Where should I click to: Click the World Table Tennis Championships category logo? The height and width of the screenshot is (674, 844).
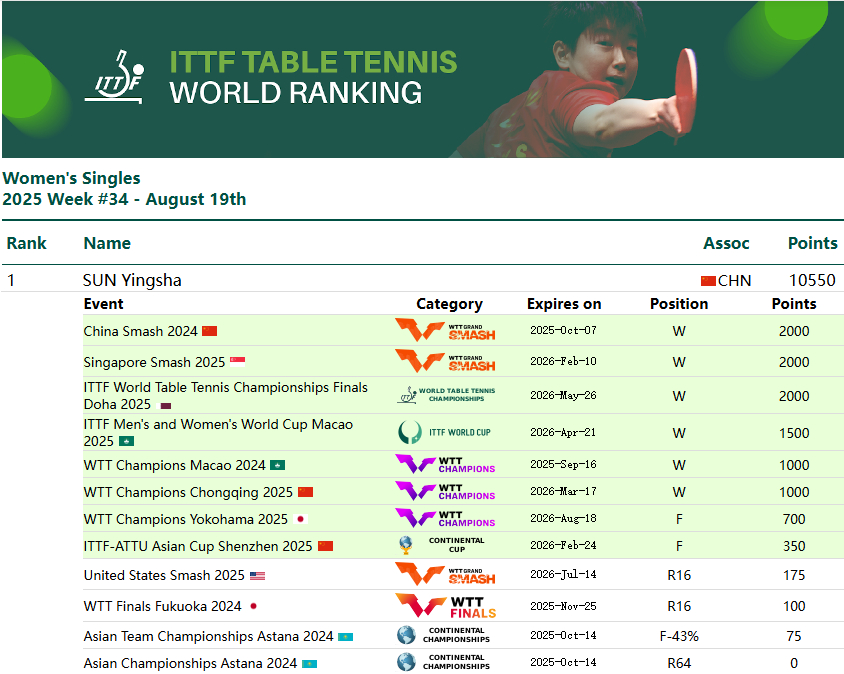(x=446, y=395)
